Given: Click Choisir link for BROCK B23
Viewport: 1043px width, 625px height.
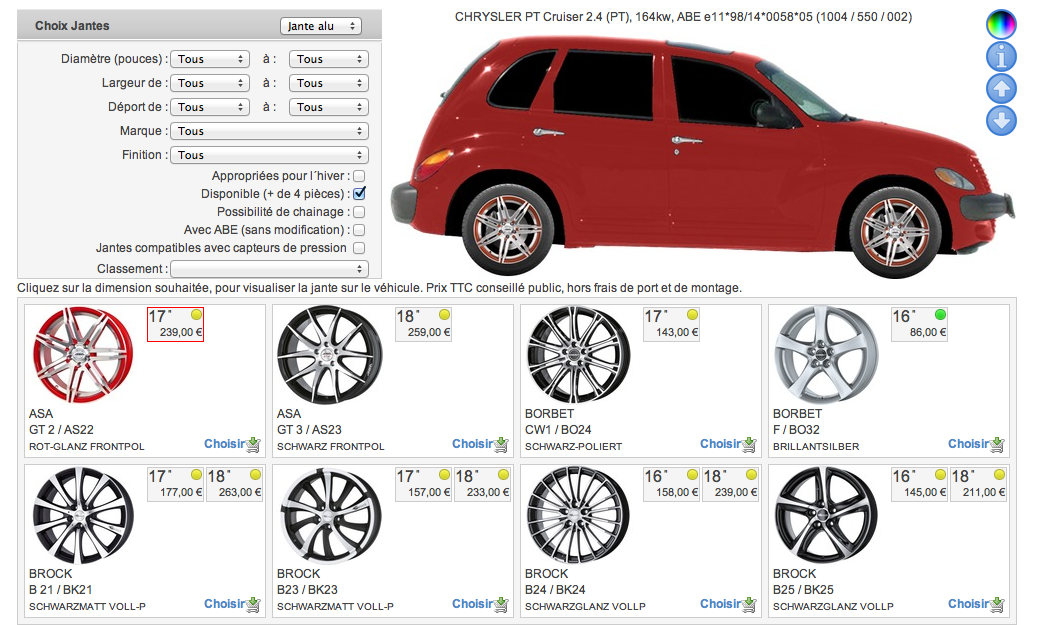Looking at the screenshot, I should 472,604.
